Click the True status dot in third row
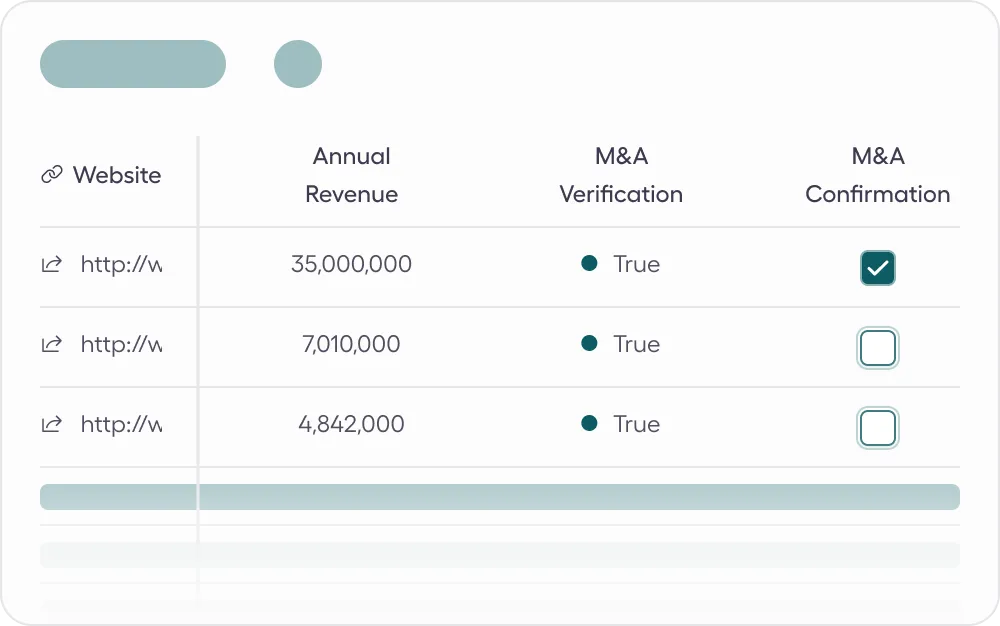 590,423
